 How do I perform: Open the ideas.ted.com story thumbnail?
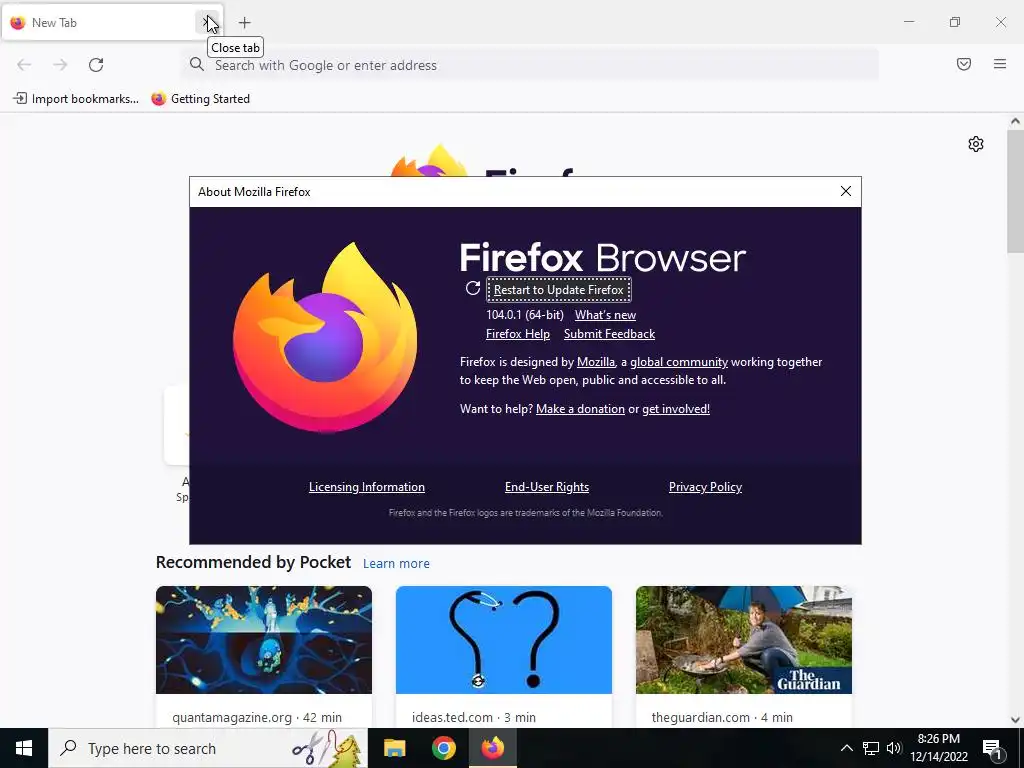point(504,640)
